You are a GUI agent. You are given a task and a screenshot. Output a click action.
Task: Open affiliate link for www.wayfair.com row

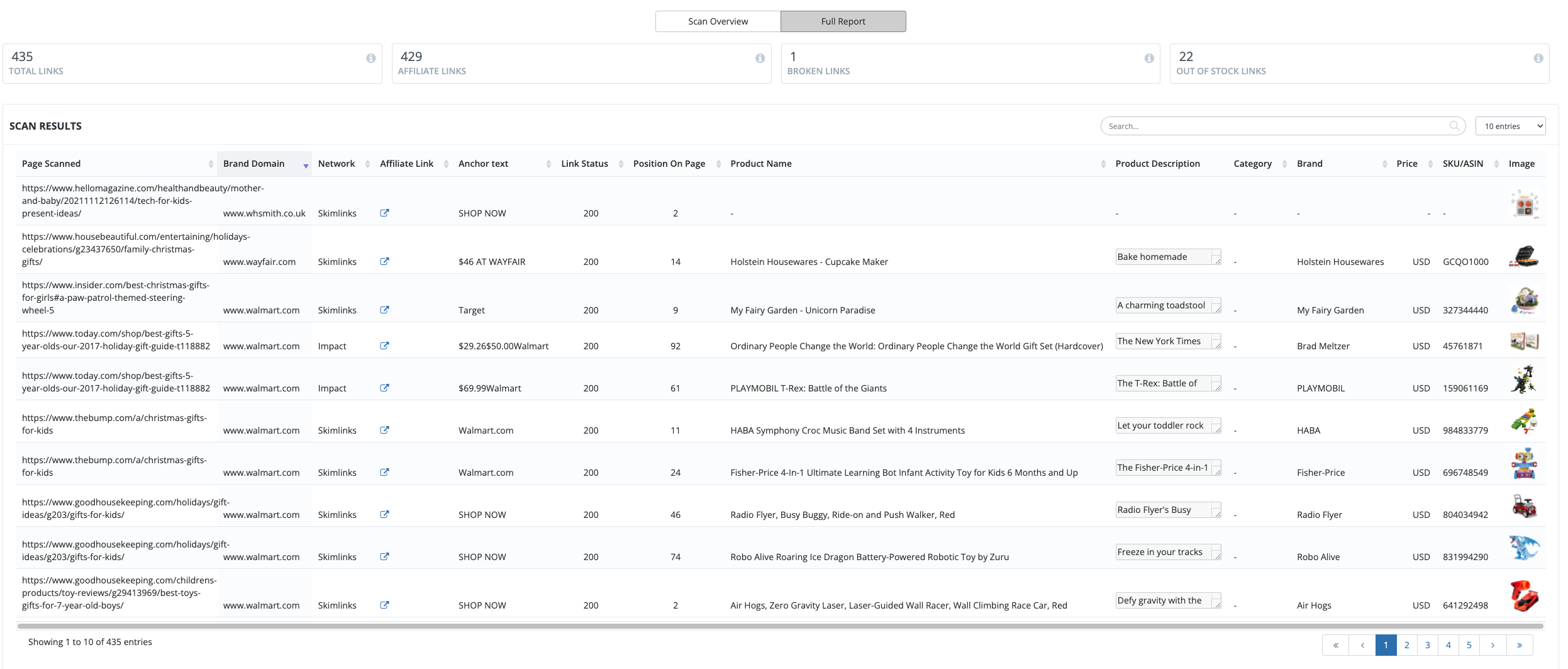pos(384,261)
